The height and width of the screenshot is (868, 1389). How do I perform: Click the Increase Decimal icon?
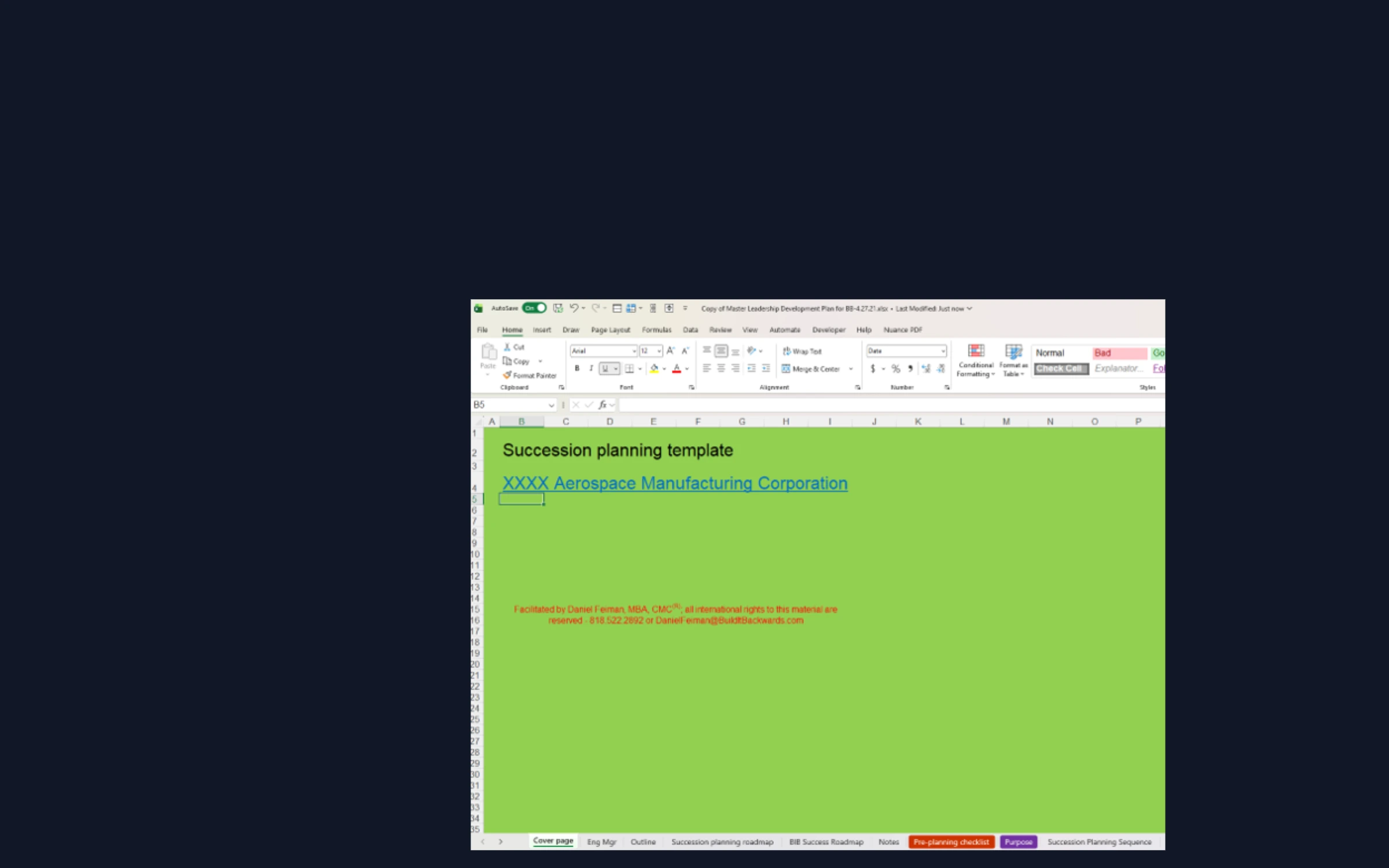click(926, 369)
